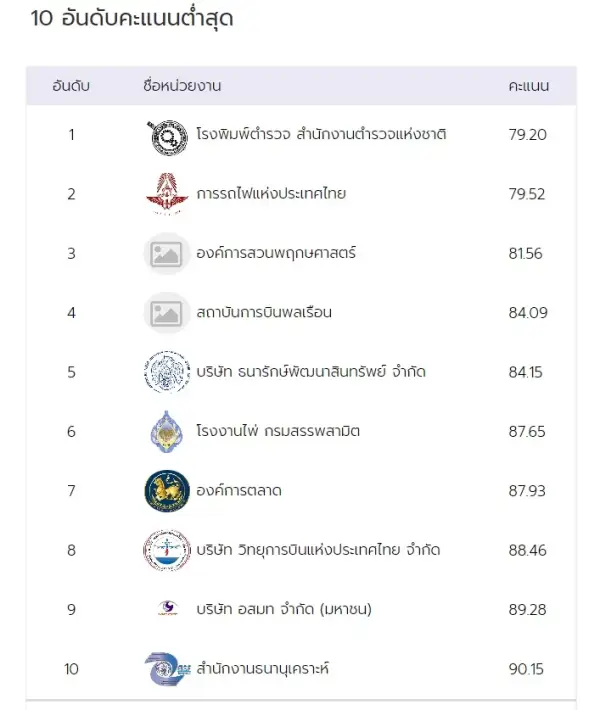The height and width of the screenshot is (710, 600).
Task: Click placeholder image beside สถาบันการบินพลเรือน
Action: point(166,313)
